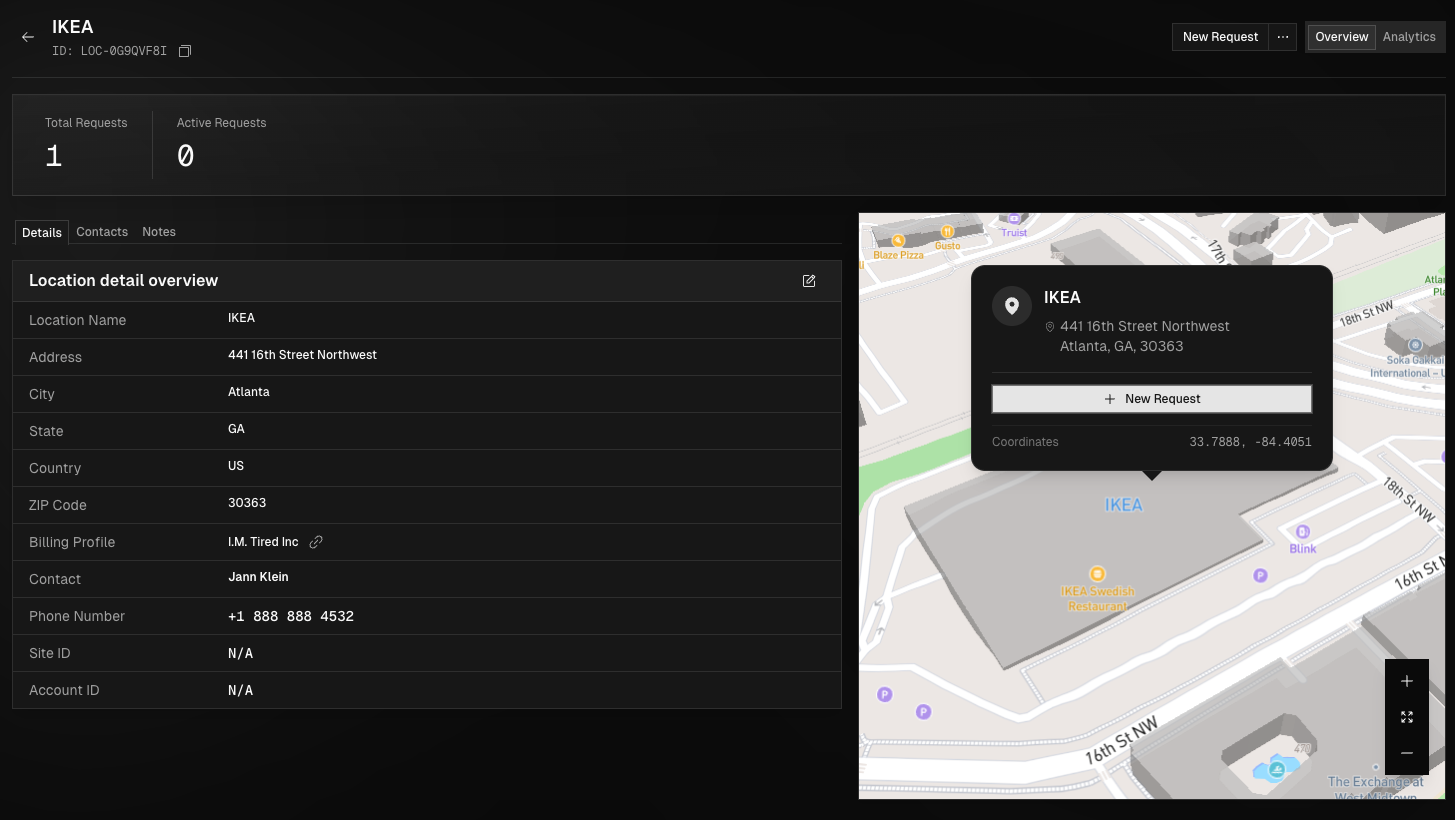Select the Country value US
Image resolution: width=1455 pixels, height=820 pixels.
(x=236, y=466)
